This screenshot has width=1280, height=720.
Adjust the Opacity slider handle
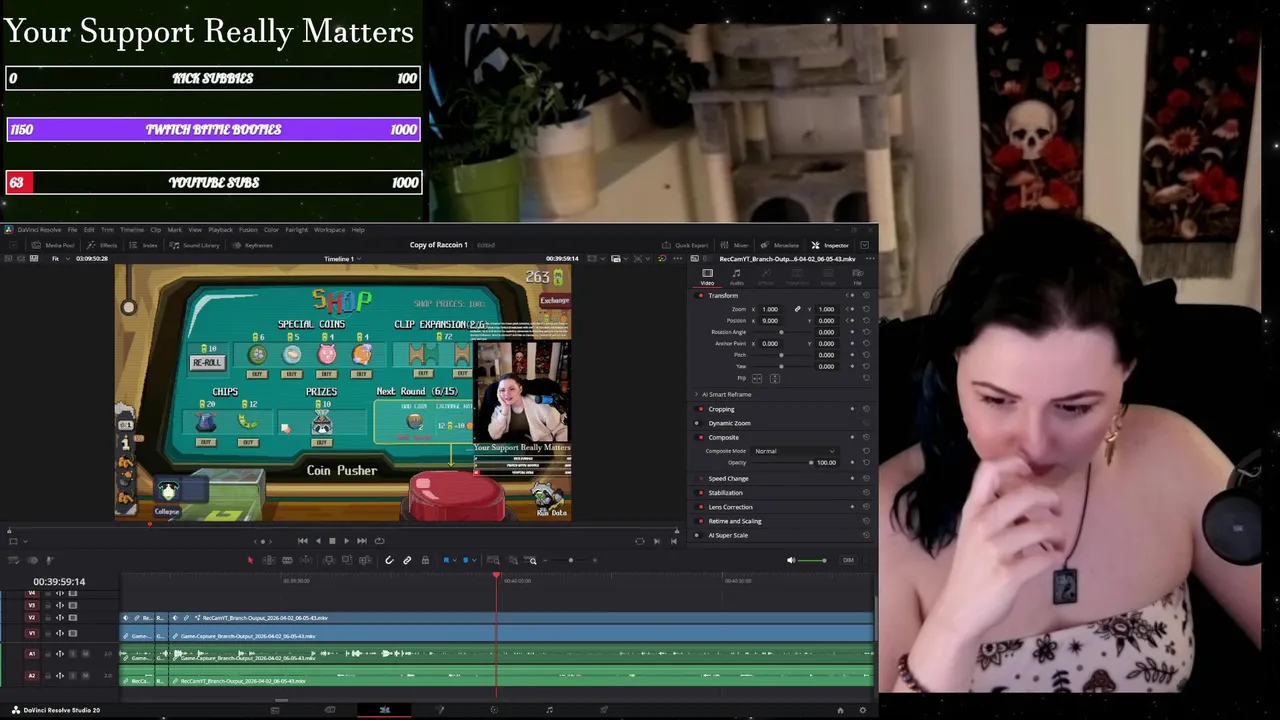pyautogui.click(x=811, y=463)
